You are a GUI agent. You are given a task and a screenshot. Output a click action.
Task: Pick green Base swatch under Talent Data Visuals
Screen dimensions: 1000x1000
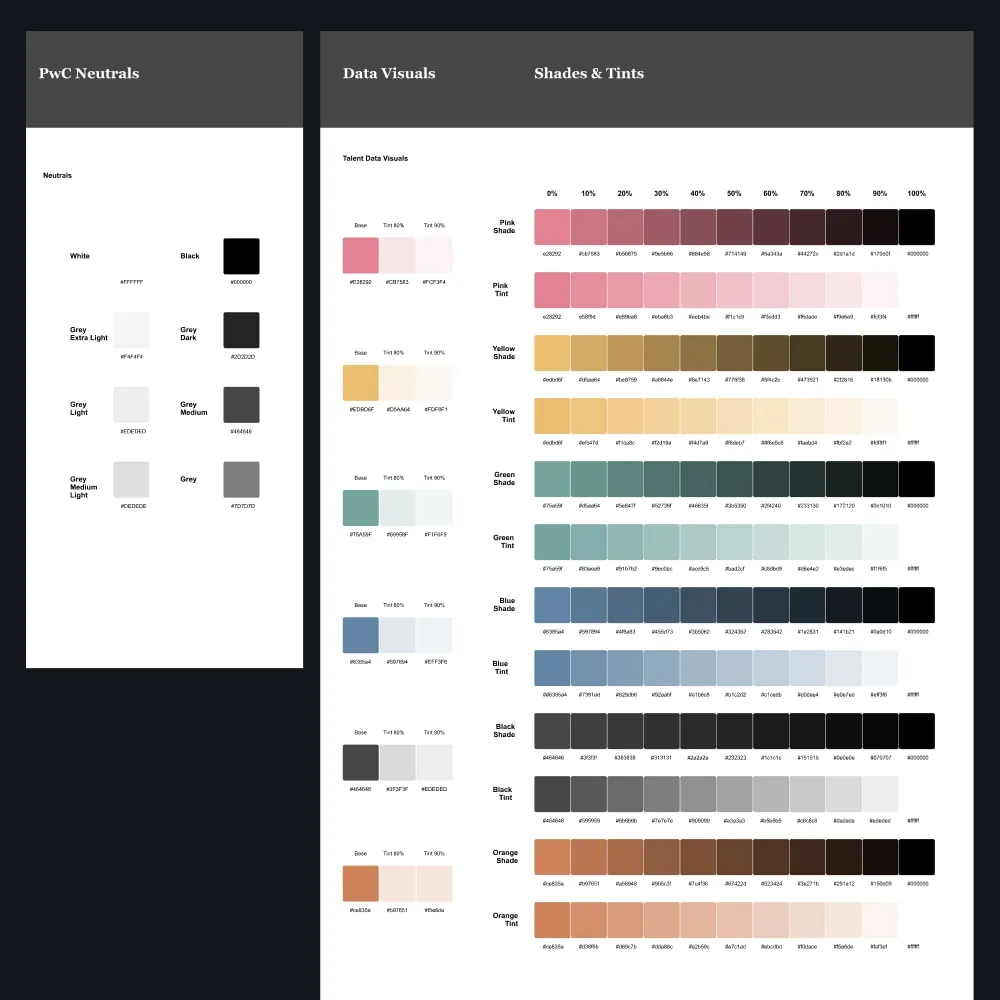(x=361, y=508)
